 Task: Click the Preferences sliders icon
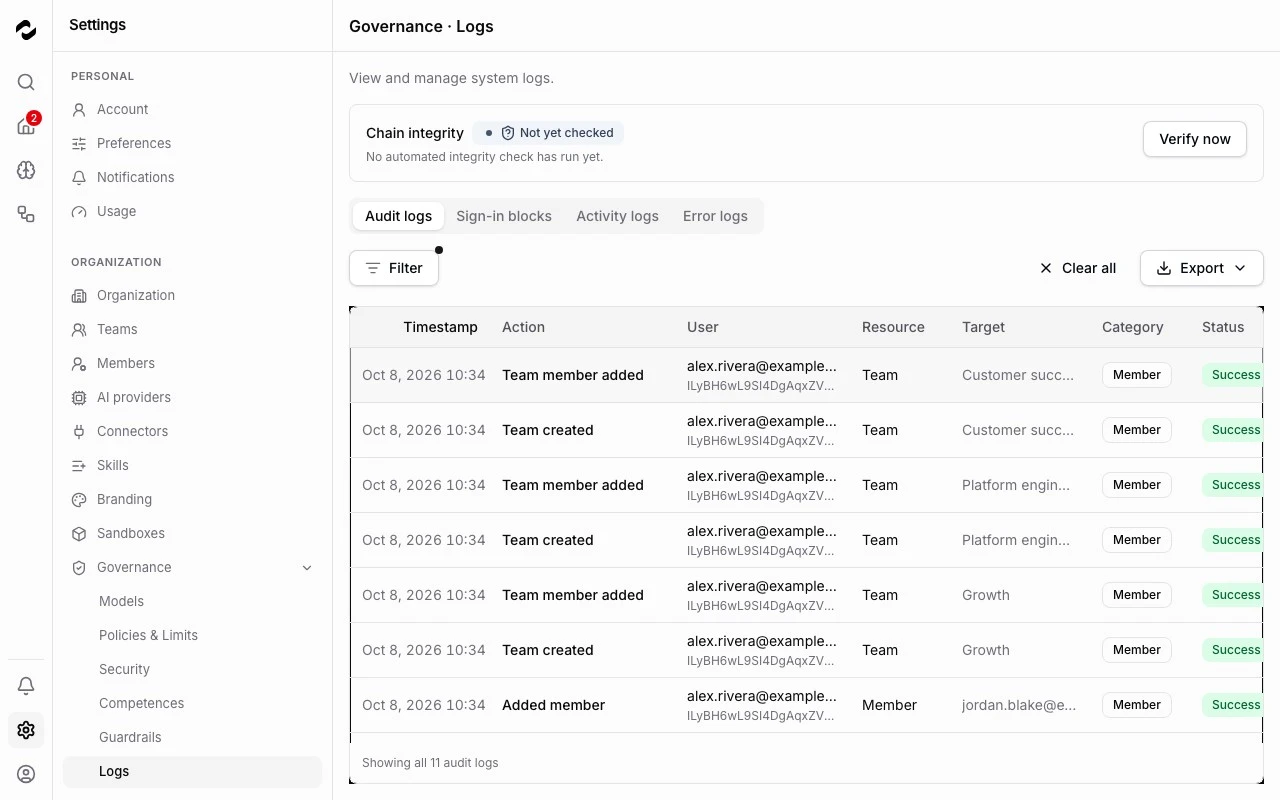pos(79,144)
